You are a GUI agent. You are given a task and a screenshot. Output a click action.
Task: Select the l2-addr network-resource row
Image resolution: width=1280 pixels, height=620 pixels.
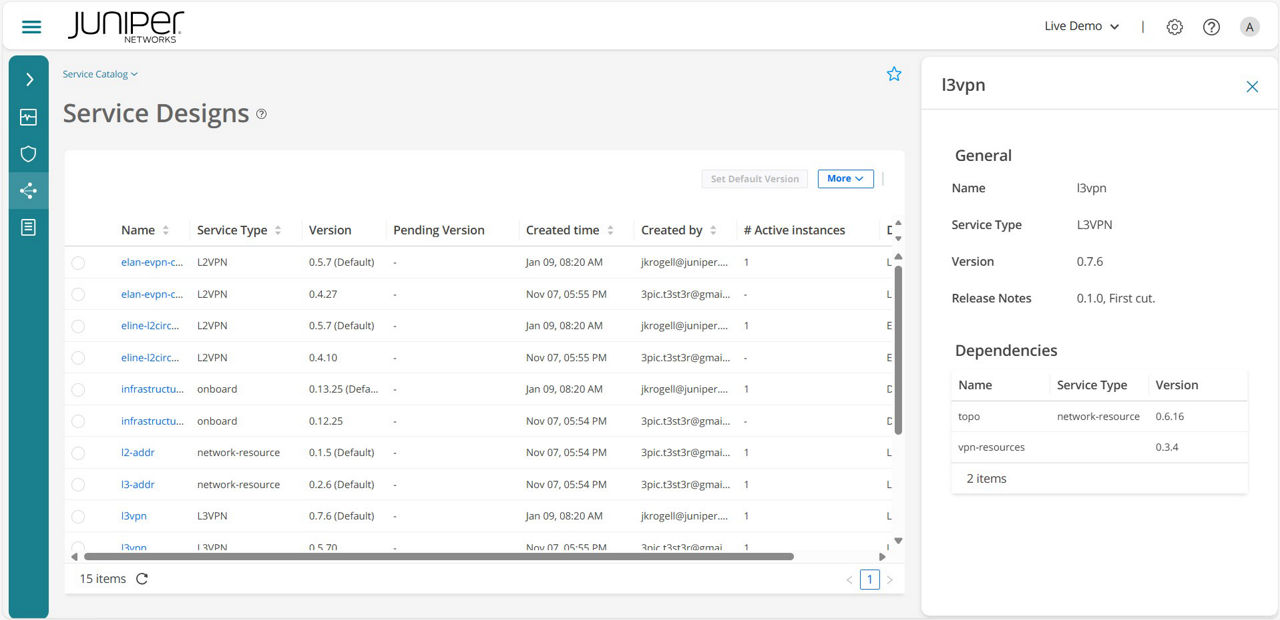[79, 452]
